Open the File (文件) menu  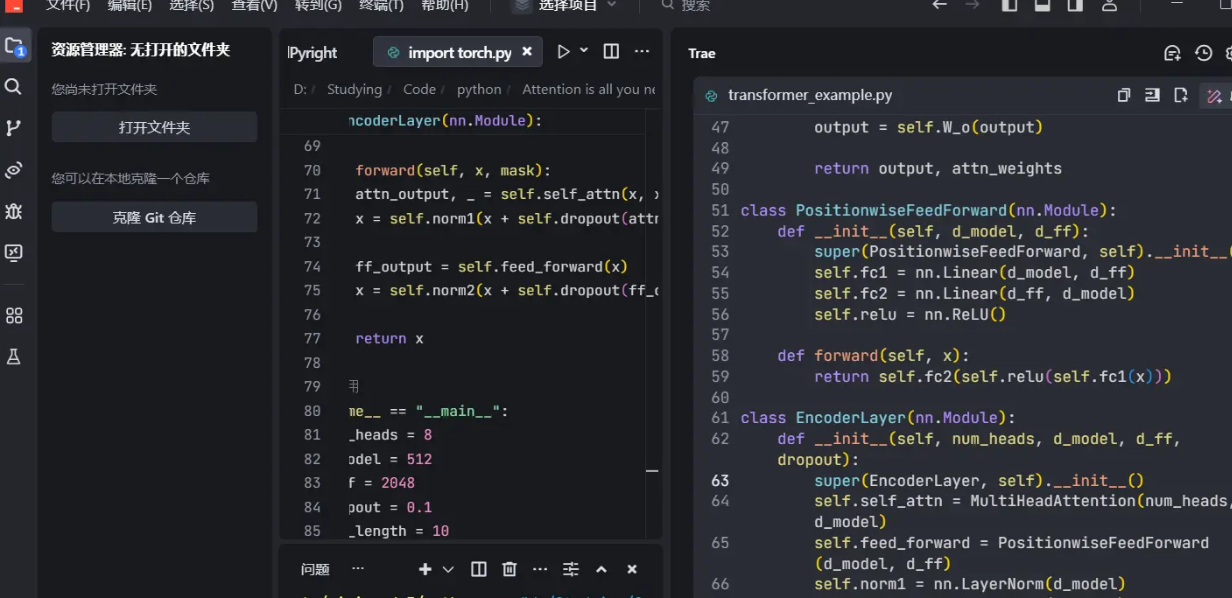click(68, 5)
